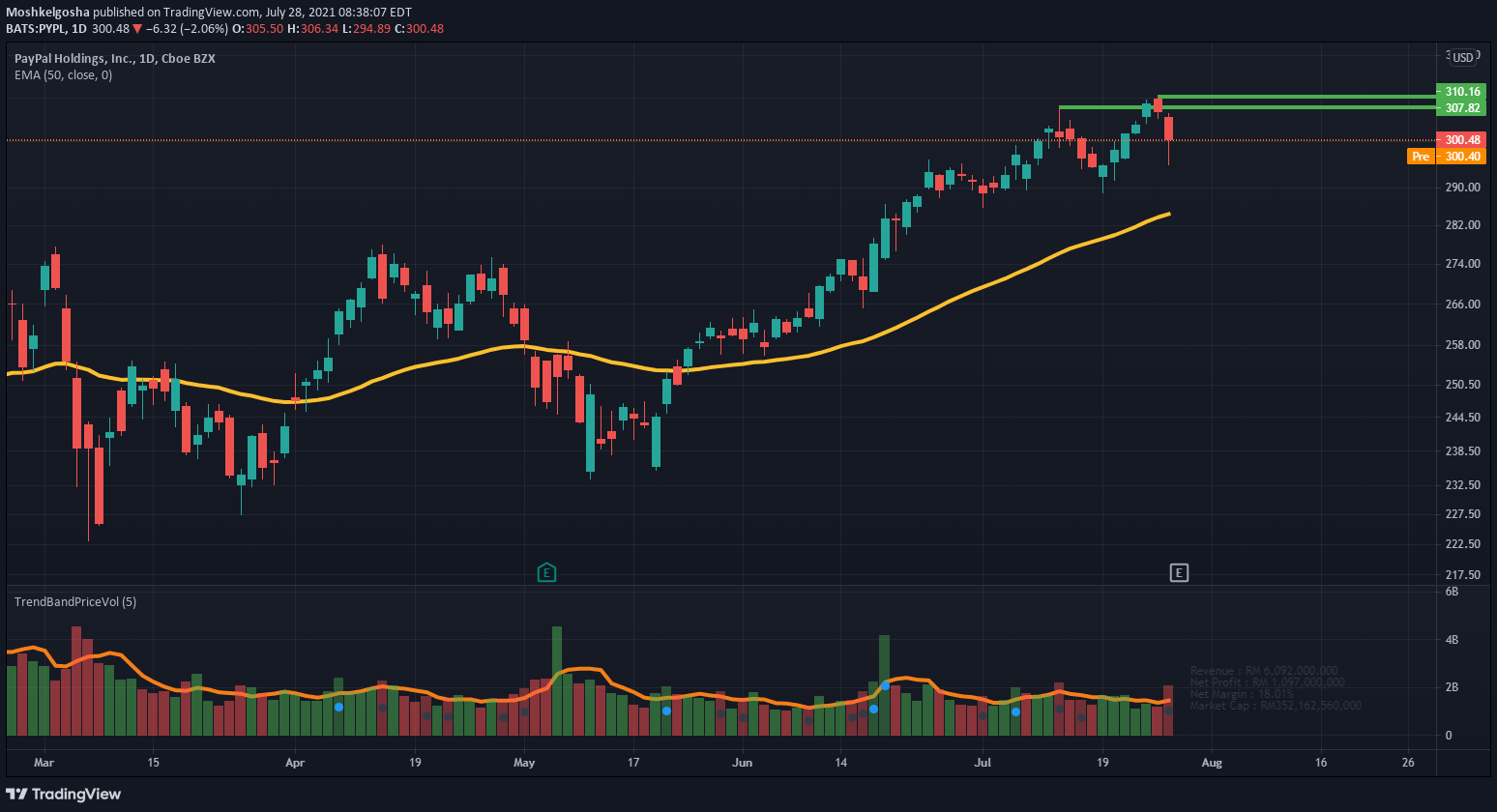This screenshot has height=812, width=1497.
Task: Click the Jul label on time axis
Action: [x=983, y=763]
